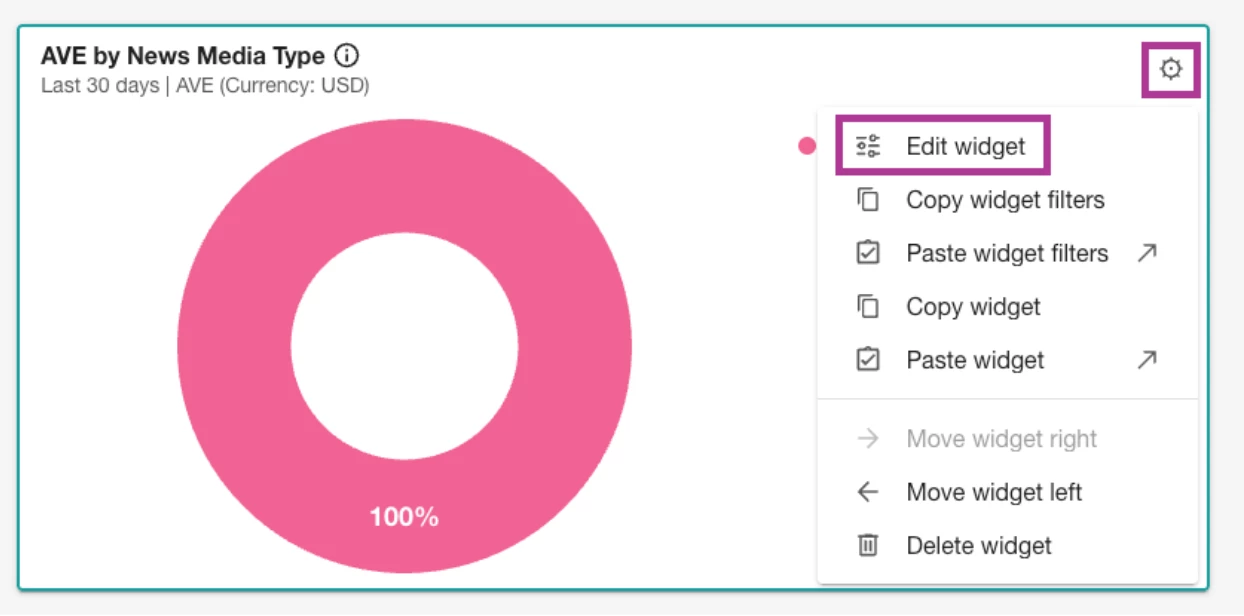Click the Delete widget trash icon

pos(868,545)
